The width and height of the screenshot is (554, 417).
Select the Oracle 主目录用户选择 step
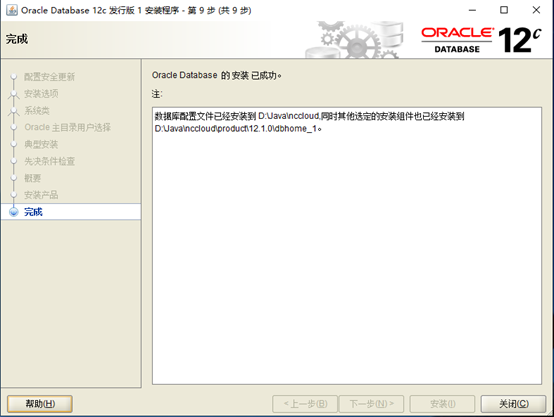pyautogui.click(x=67, y=127)
